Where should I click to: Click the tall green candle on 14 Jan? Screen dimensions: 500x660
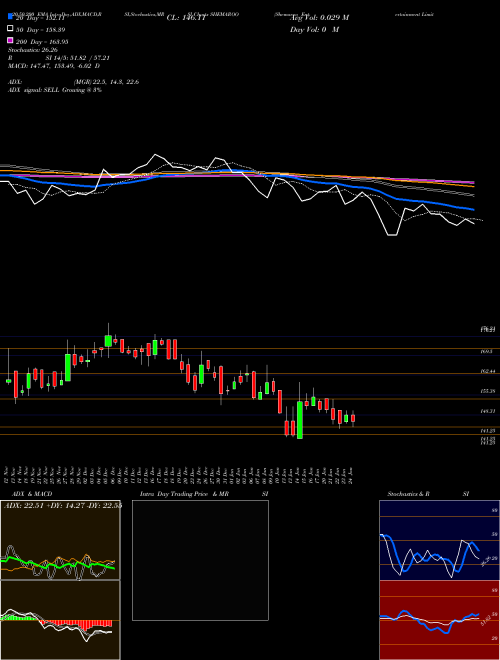coord(300,420)
